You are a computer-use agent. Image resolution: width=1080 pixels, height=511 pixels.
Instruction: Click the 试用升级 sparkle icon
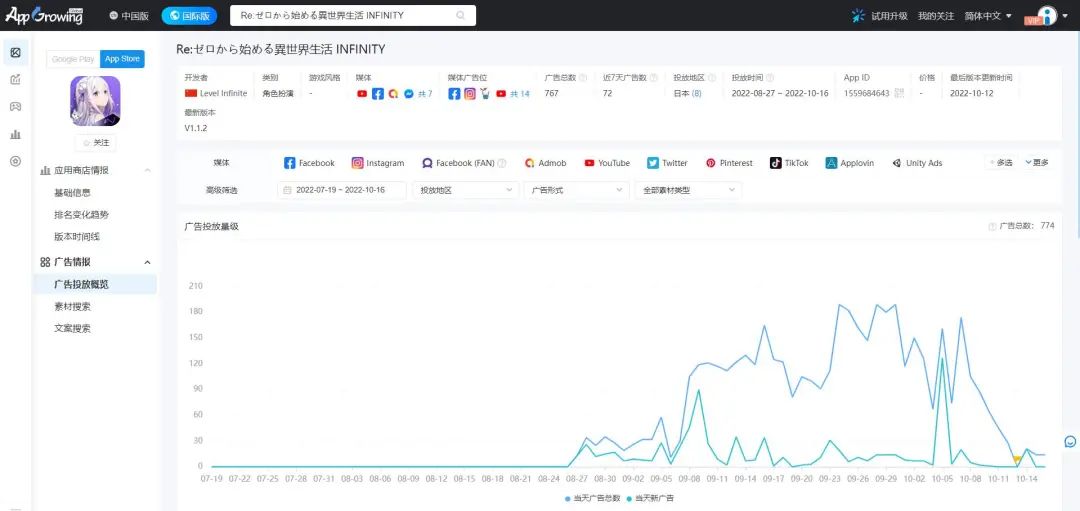pyautogui.click(x=858, y=15)
